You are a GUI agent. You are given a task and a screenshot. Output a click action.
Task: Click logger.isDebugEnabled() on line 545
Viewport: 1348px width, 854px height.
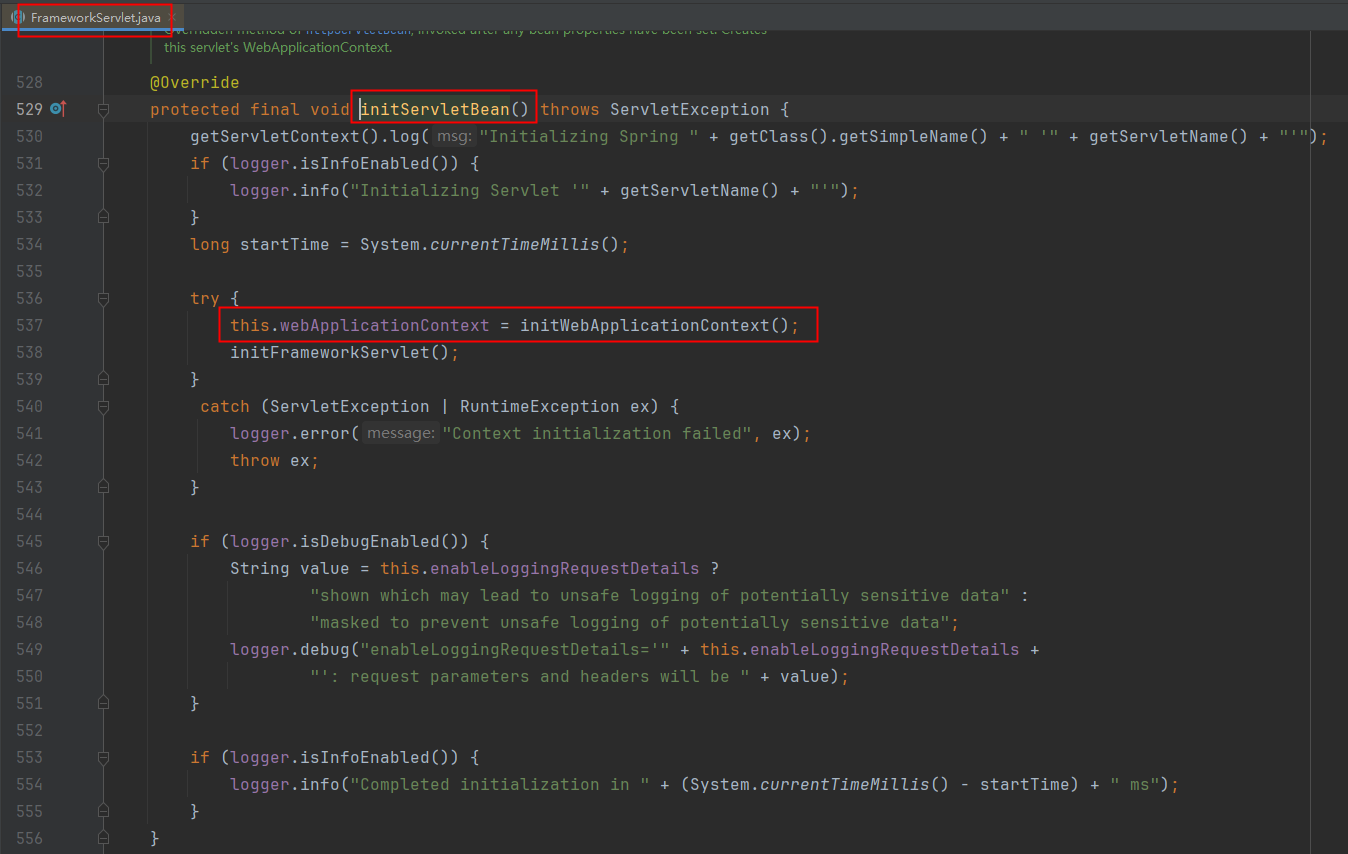coord(350,541)
